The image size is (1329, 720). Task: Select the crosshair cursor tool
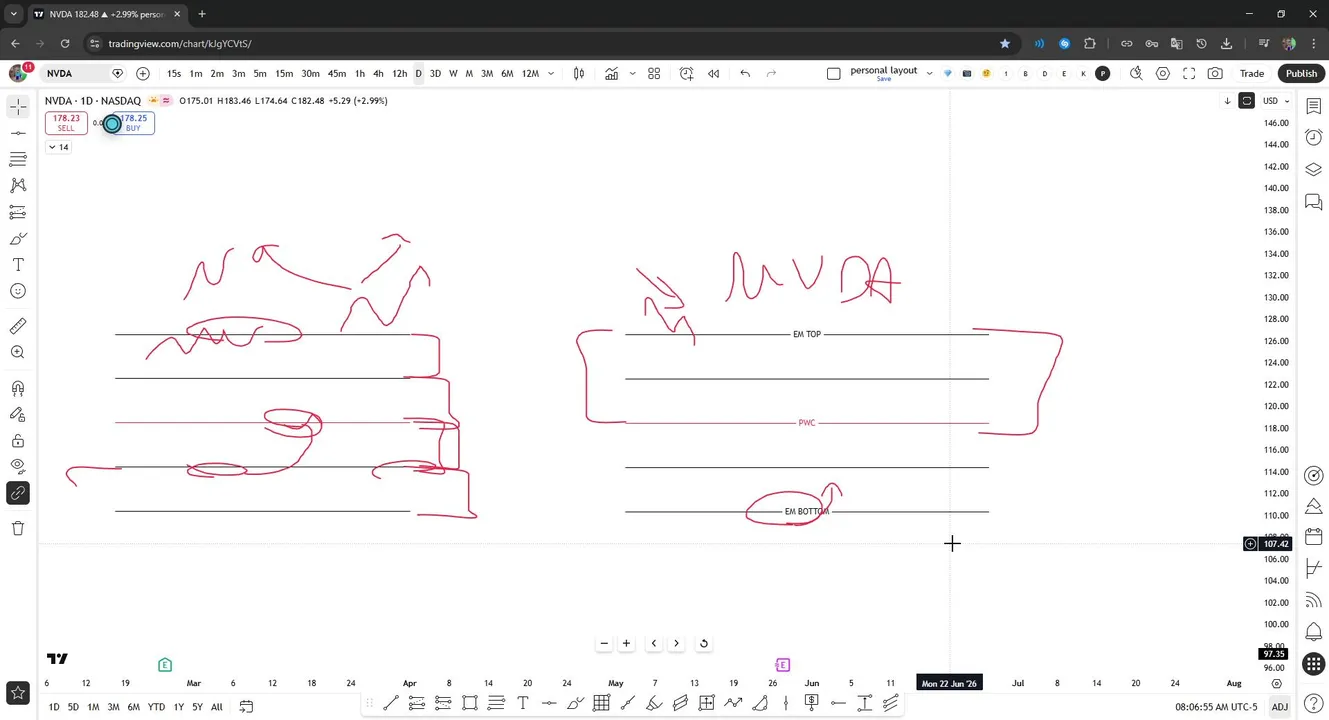18,106
